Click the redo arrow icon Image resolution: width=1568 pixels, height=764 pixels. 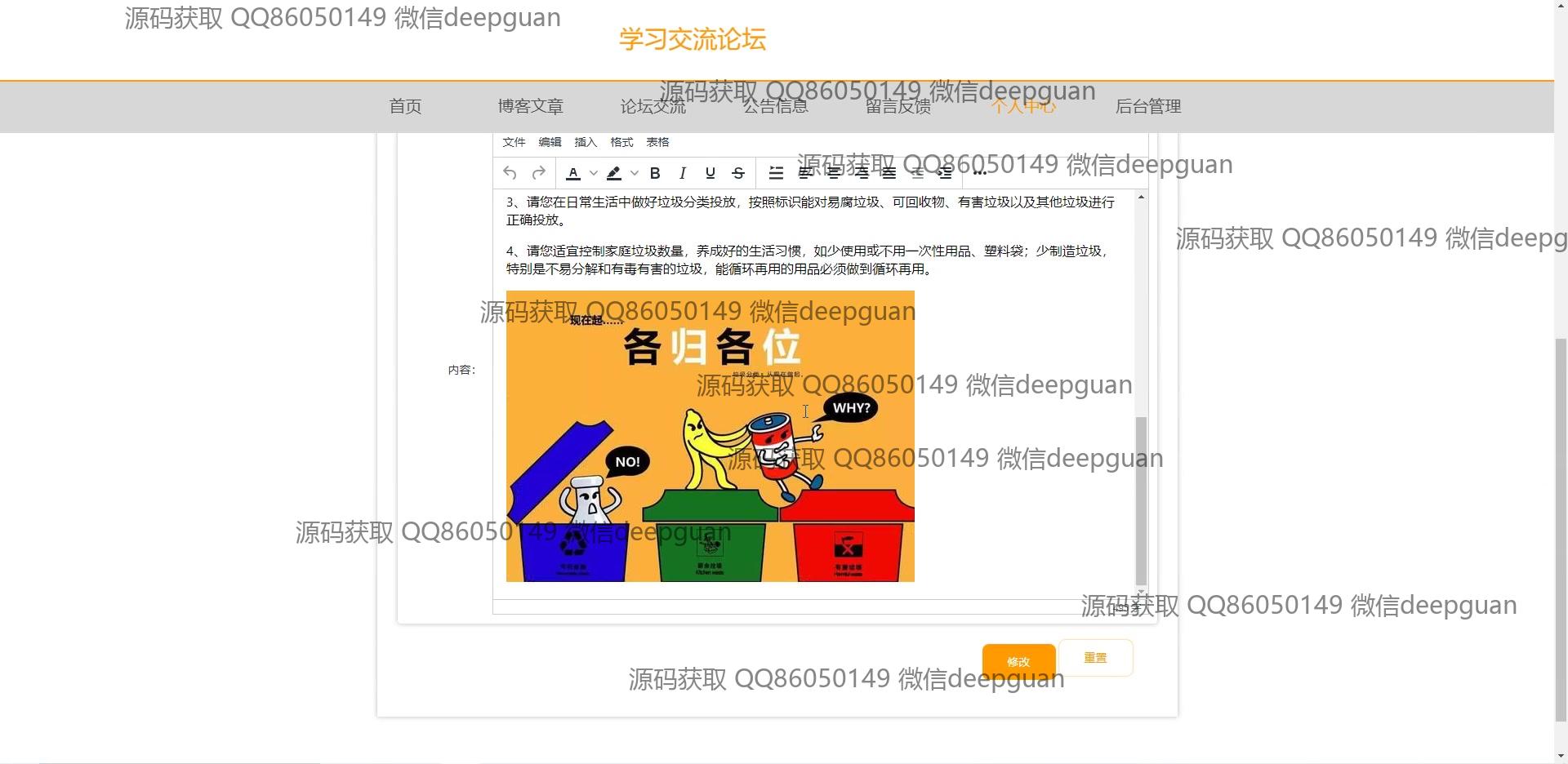point(538,173)
